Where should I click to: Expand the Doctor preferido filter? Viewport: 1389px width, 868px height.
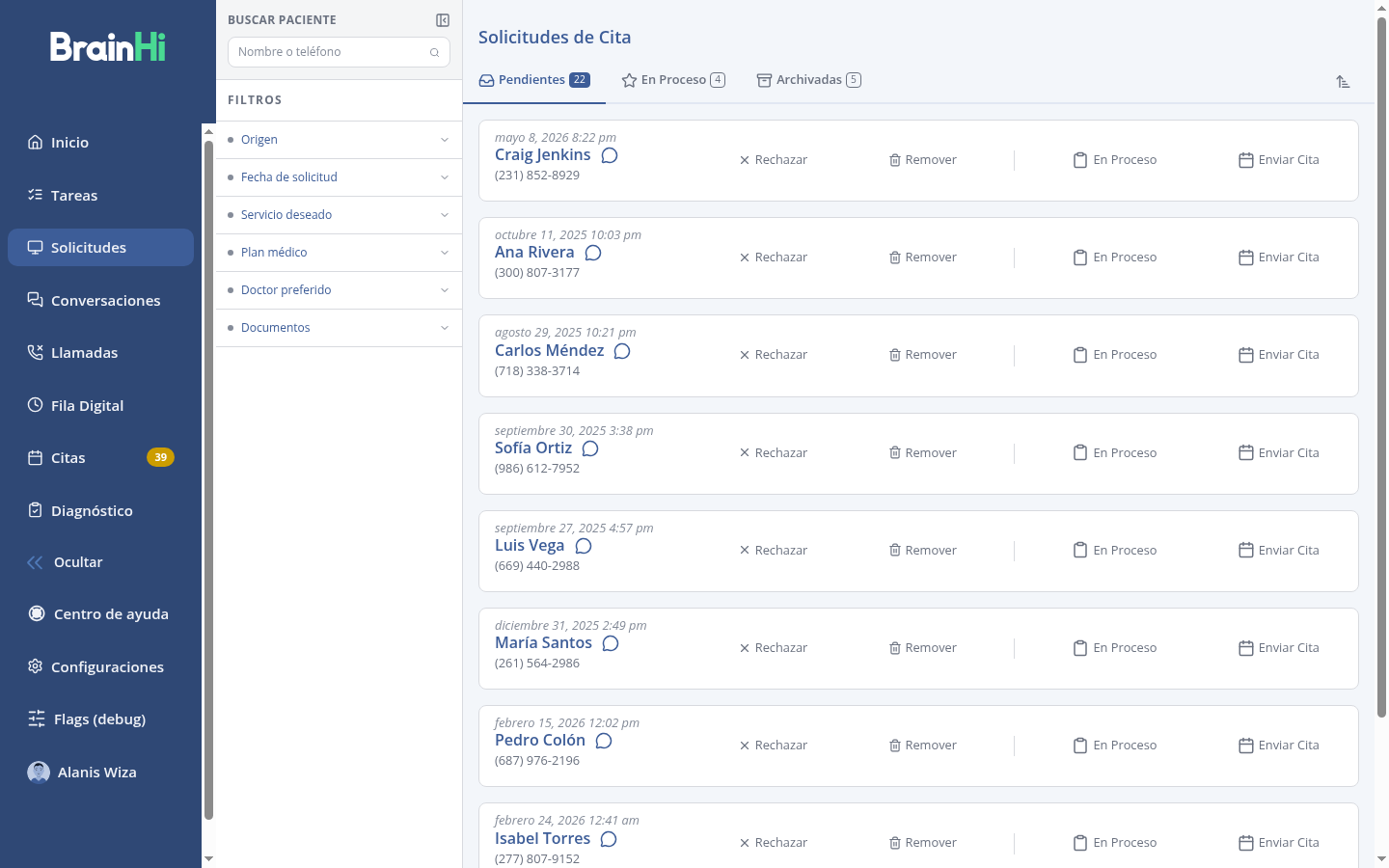point(339,290)
